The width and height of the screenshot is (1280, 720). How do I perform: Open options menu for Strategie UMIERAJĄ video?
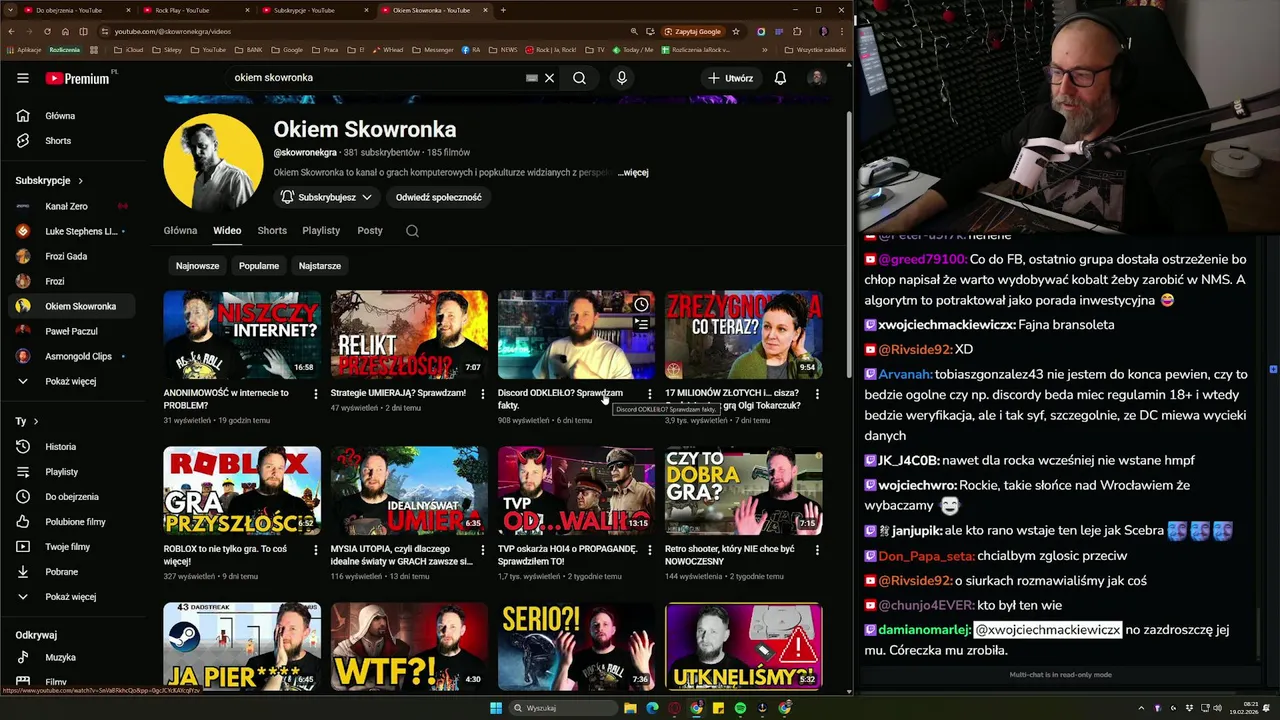pos(483,394)
